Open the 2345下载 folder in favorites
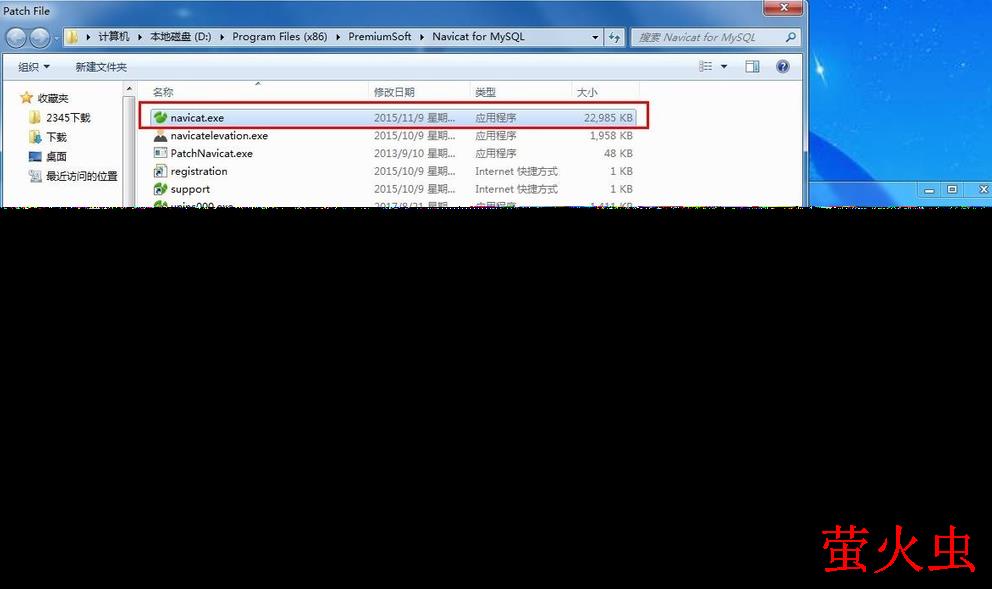The height and width of the screenshot is (589, 992). [67, 118]
